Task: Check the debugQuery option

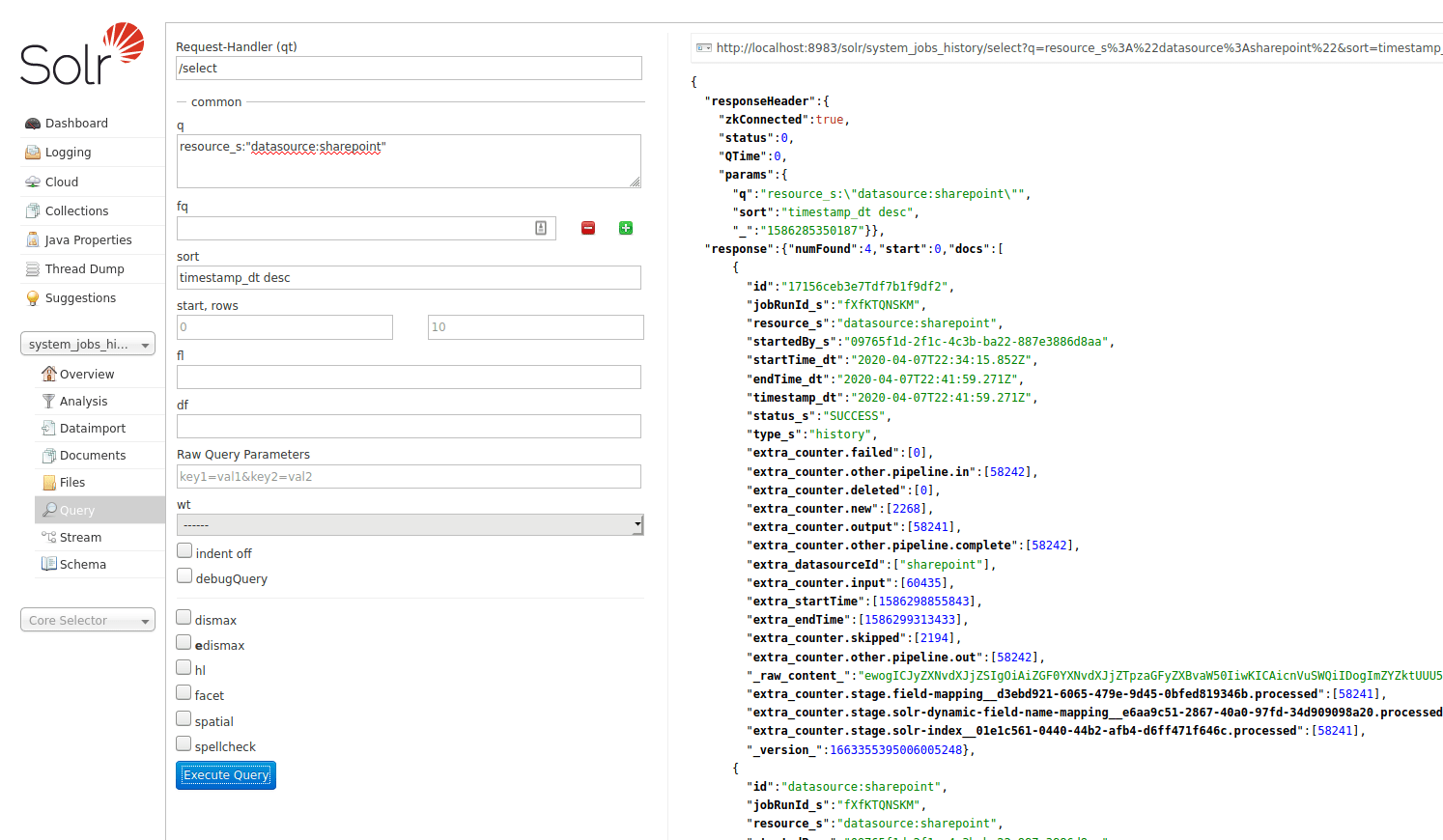Action: [184, 574]
